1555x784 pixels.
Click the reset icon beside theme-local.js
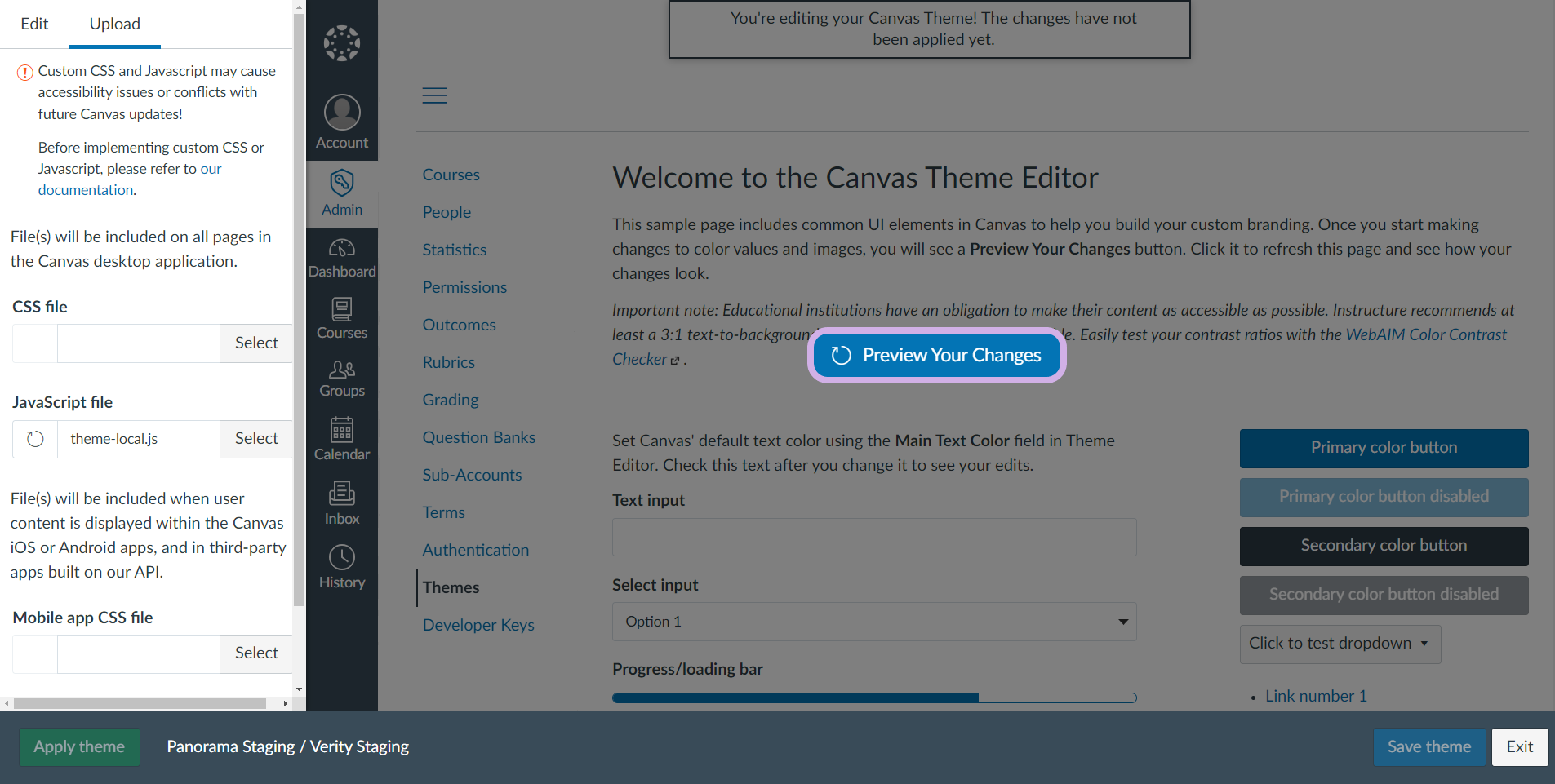click(35, 439)
